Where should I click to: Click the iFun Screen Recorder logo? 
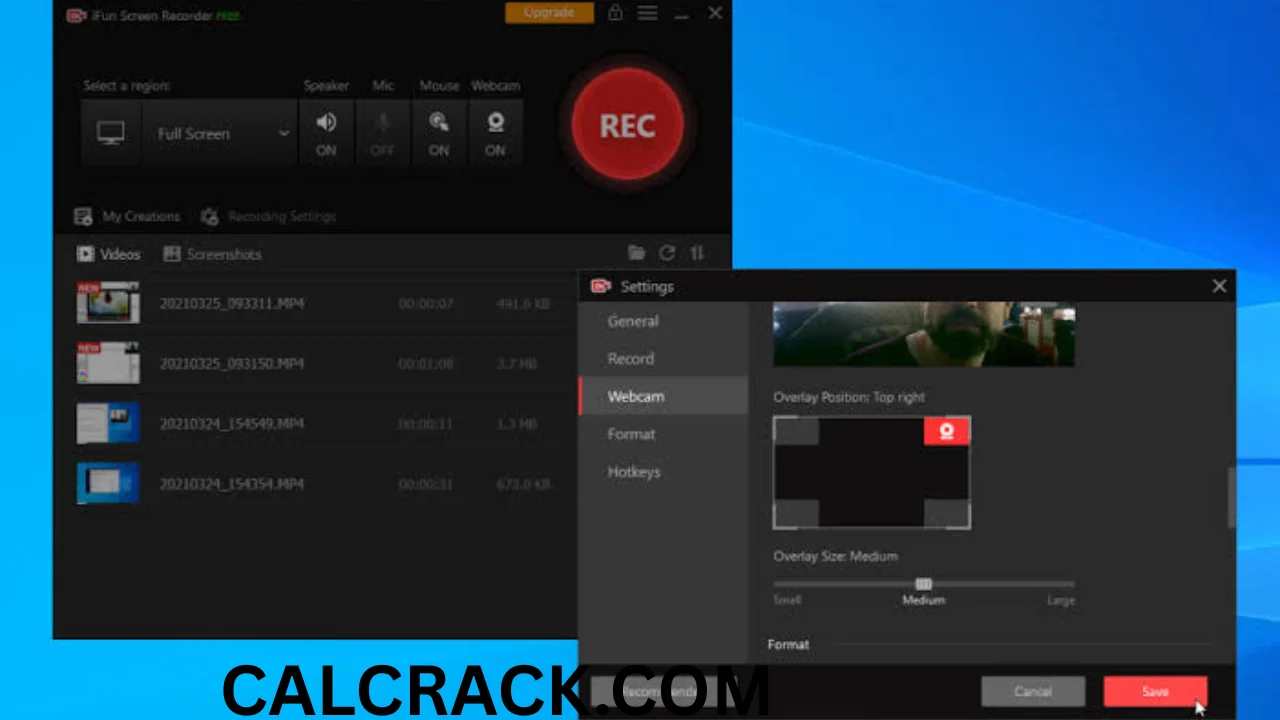[x=75, y=15]
